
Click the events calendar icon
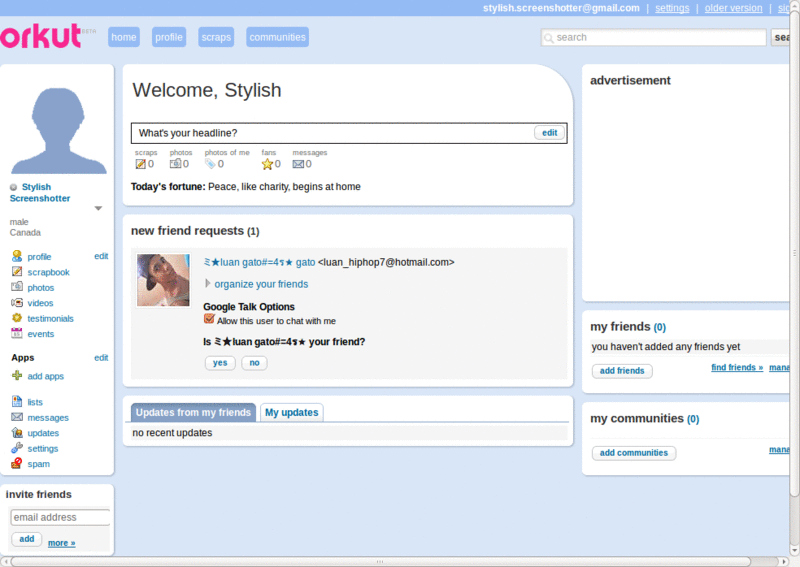click(x=17, y=333)
